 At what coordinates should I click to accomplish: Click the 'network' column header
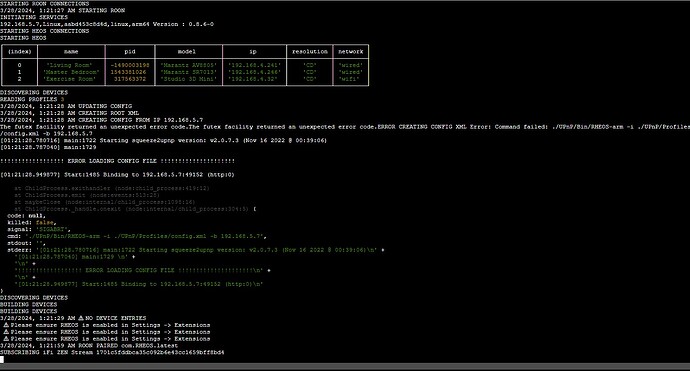pos(351,51)
